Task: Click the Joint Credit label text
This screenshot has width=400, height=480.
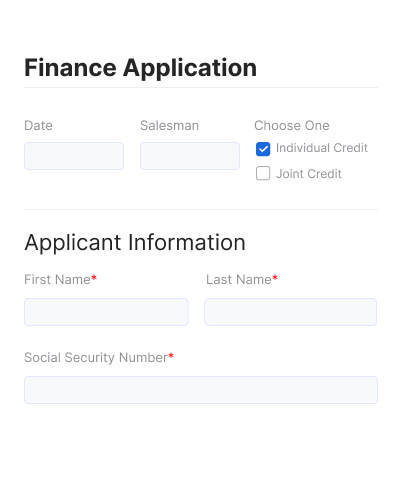Action: click(309, 174)
